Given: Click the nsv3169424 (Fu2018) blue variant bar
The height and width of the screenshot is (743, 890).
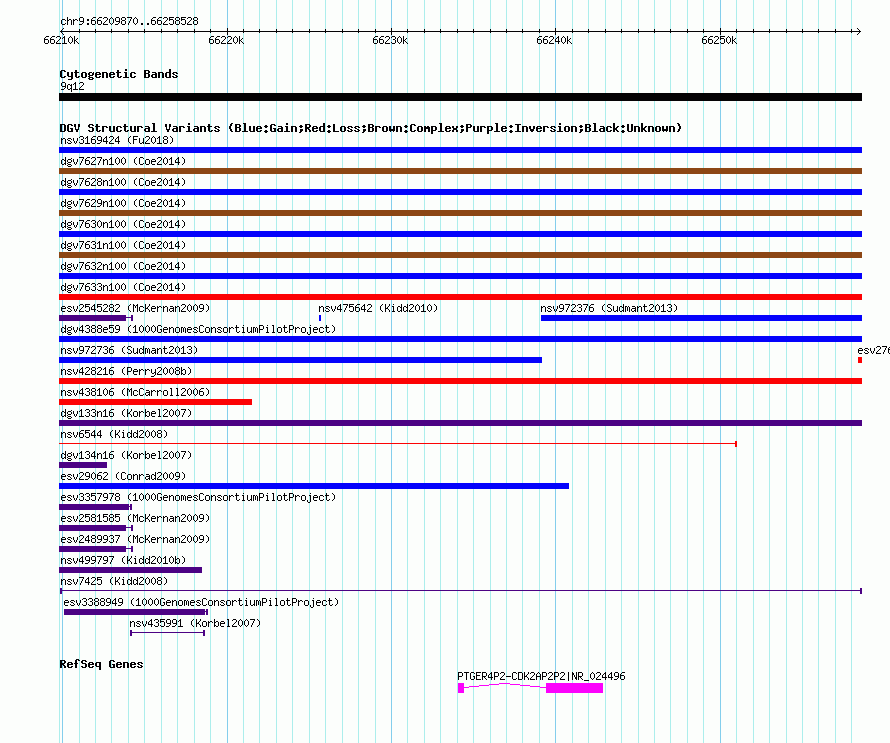Looking at the screenshot, I should click(x=460, y=150).
